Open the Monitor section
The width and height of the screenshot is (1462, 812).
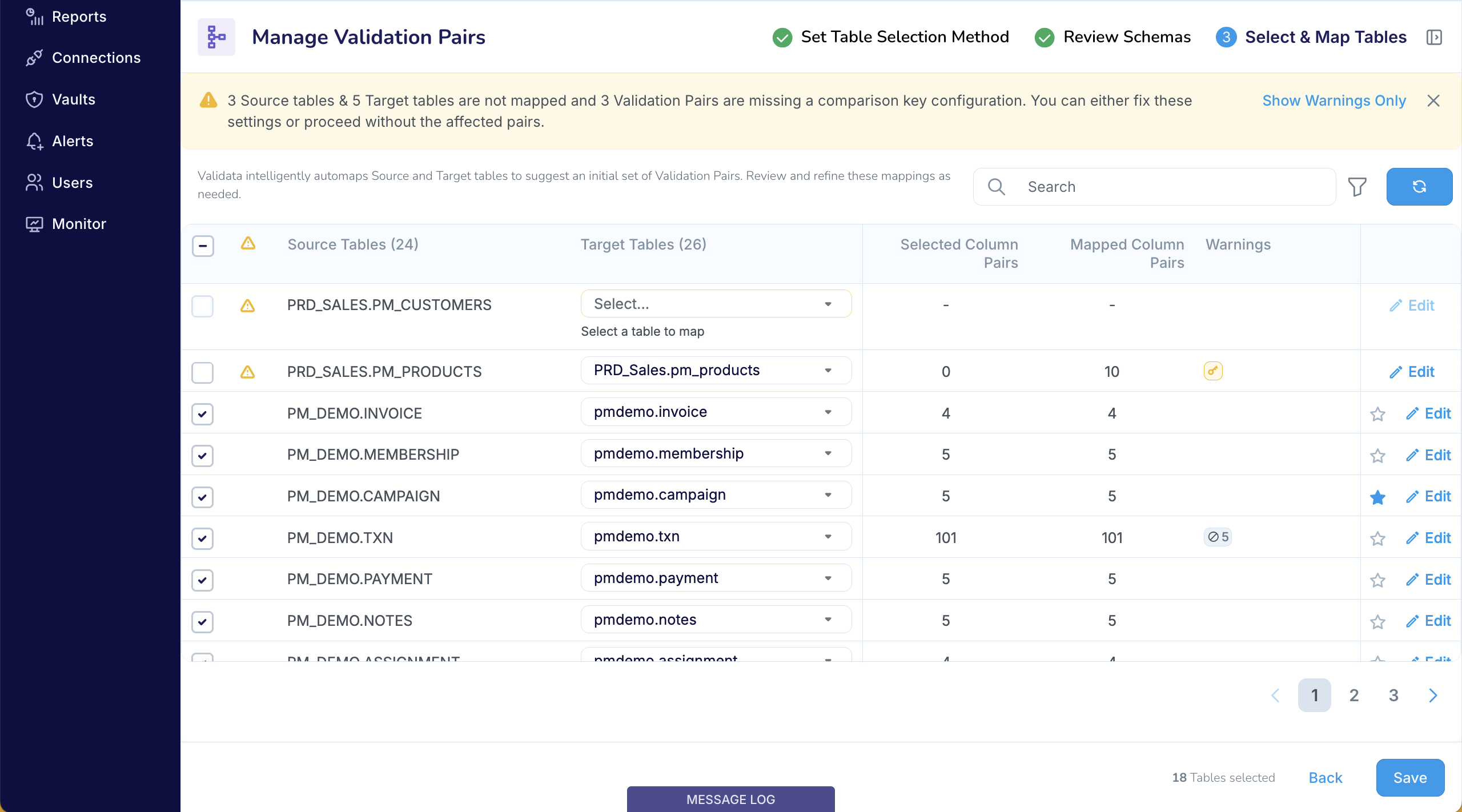pyautogui.click(x=79, y=223)
